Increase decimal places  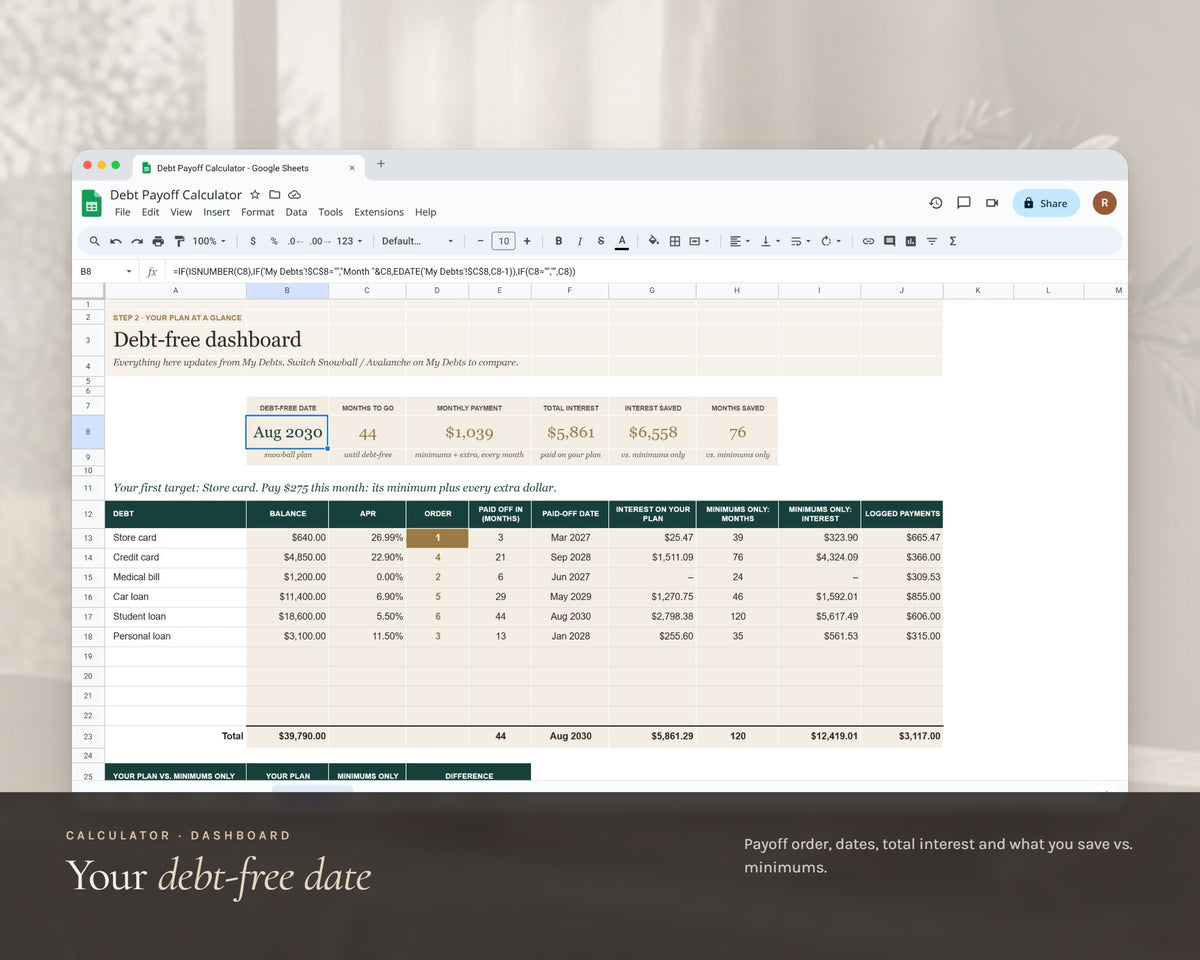coord(320,241)
